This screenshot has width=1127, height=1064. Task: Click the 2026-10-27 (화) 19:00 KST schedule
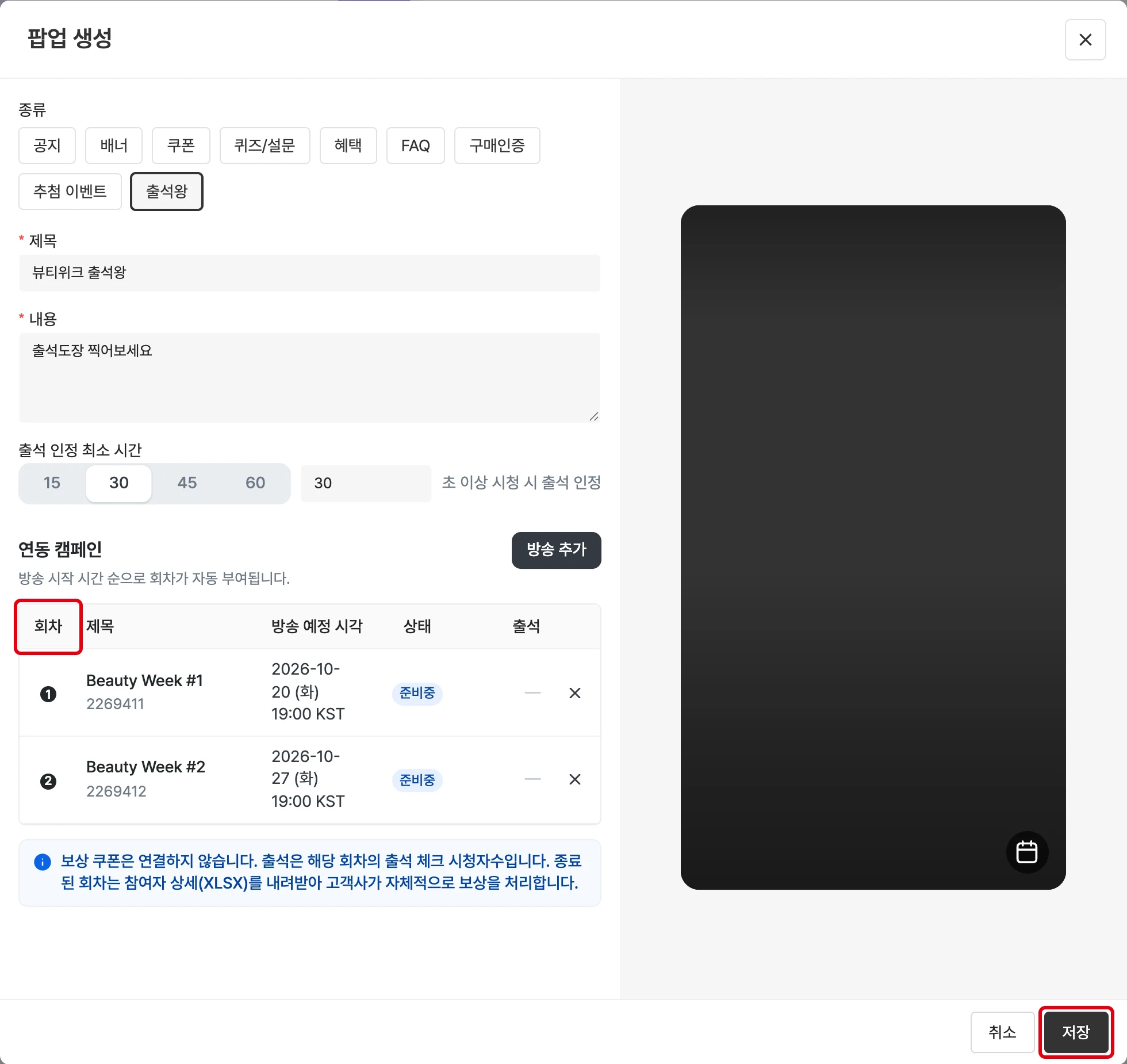click(308, 779)
